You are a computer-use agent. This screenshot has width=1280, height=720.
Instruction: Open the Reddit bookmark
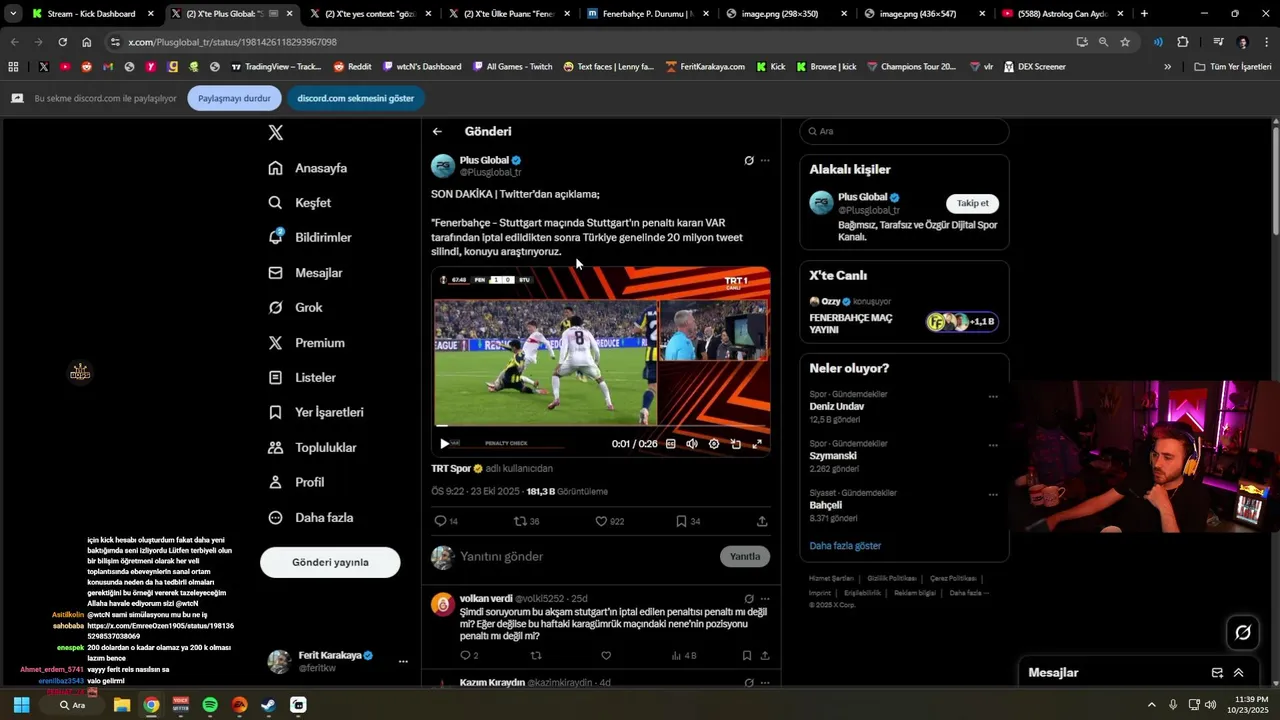pos(352,67)
